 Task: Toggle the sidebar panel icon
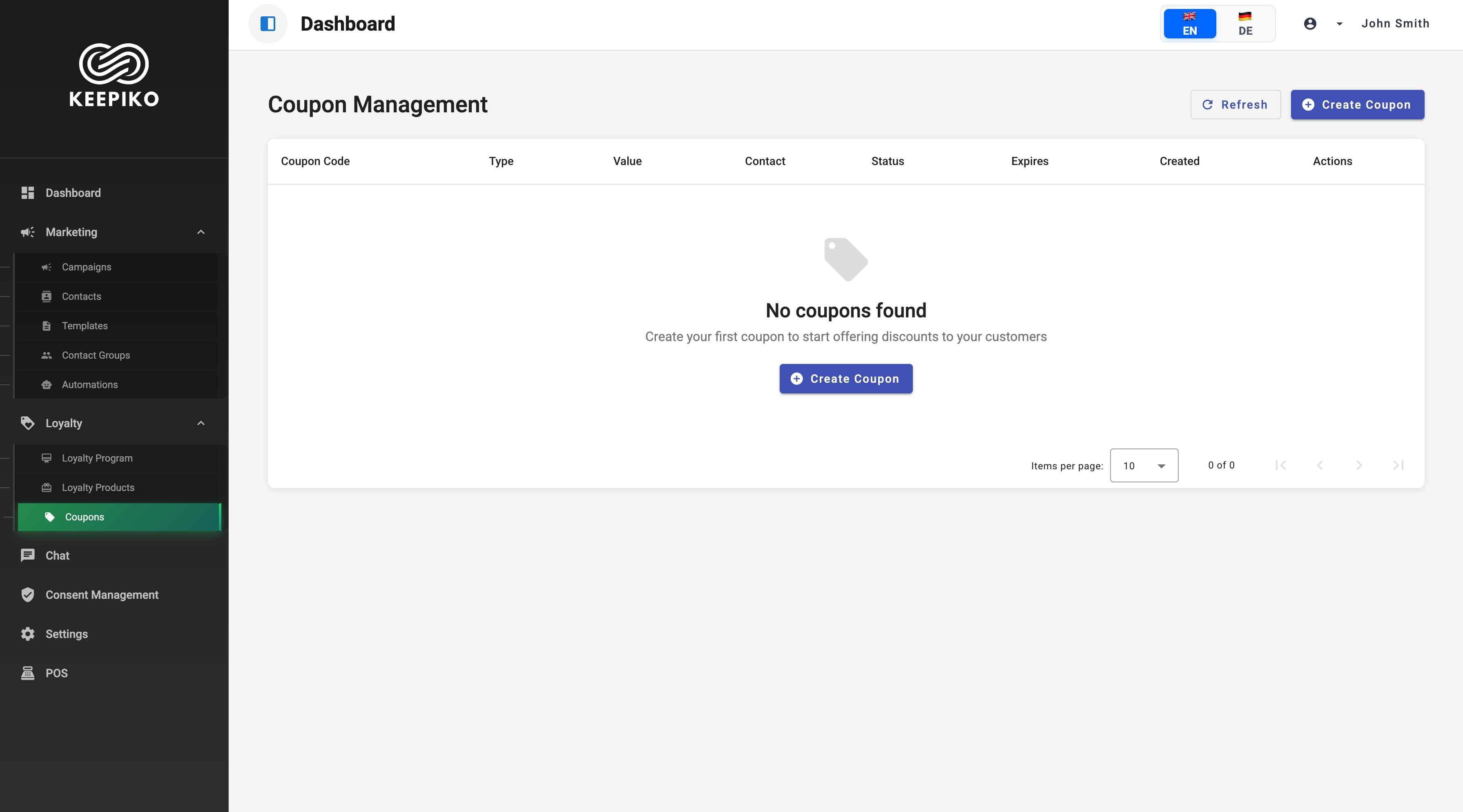268,24
